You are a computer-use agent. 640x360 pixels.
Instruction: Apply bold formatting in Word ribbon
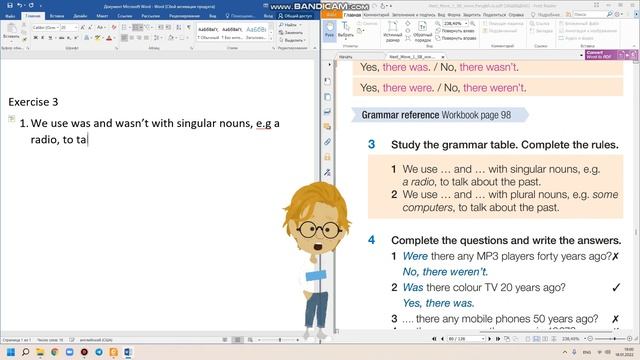coord(36,38)
